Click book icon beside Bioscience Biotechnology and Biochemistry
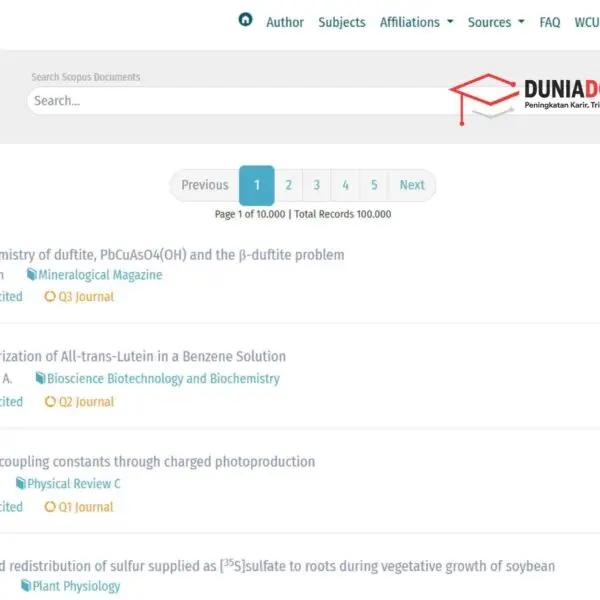The width and height of the screenshot is (600, 600). [40, 378]
